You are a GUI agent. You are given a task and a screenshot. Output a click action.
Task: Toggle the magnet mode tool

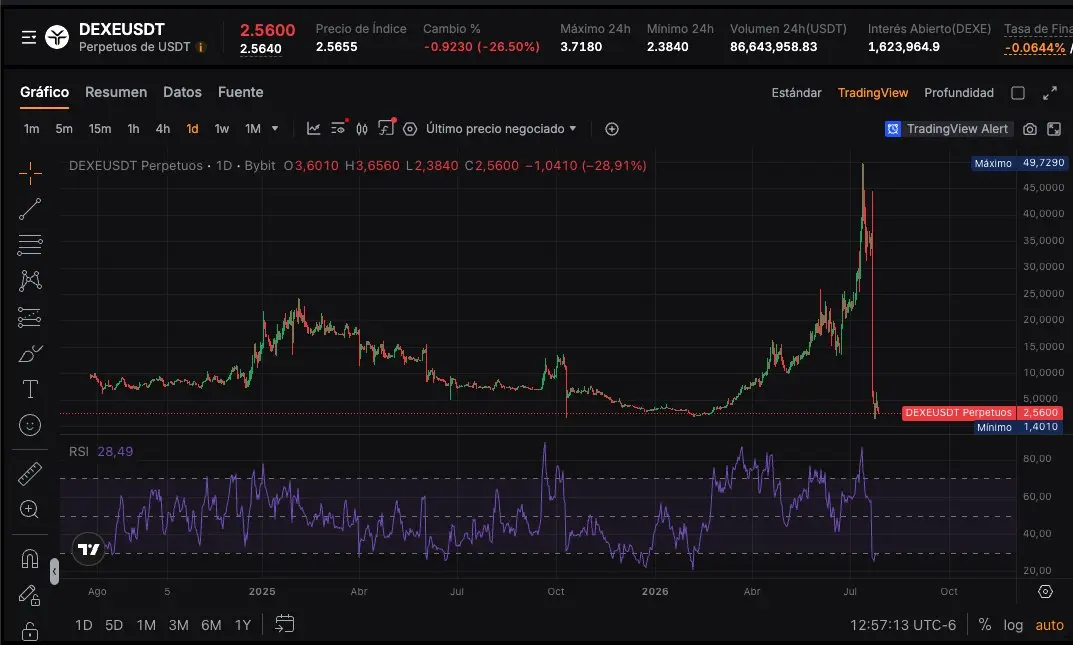(29, 559)
